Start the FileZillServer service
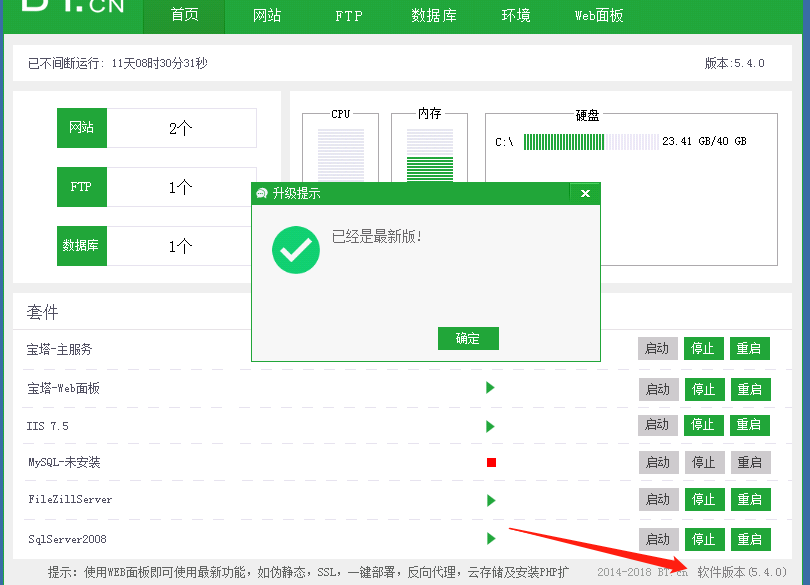Viewport: 810px width, 585px height. 658,499
